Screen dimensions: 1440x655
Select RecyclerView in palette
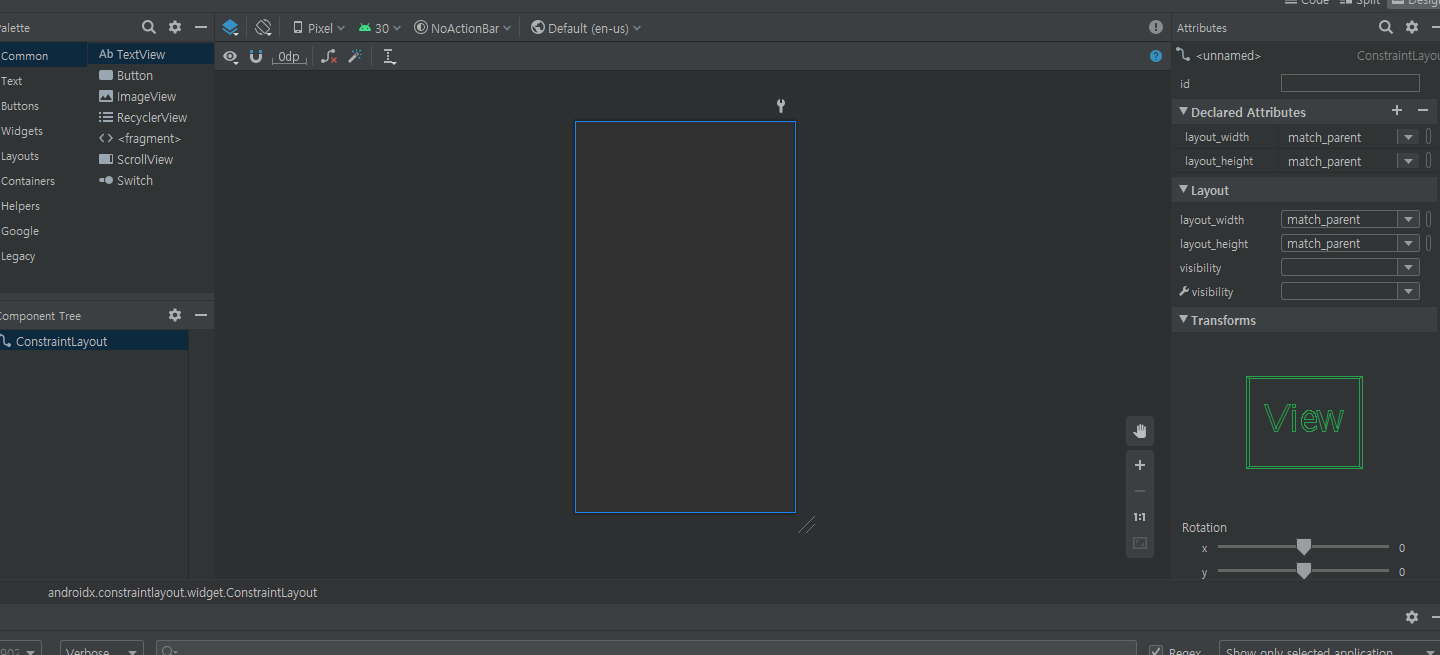click(x=151, y=117)
